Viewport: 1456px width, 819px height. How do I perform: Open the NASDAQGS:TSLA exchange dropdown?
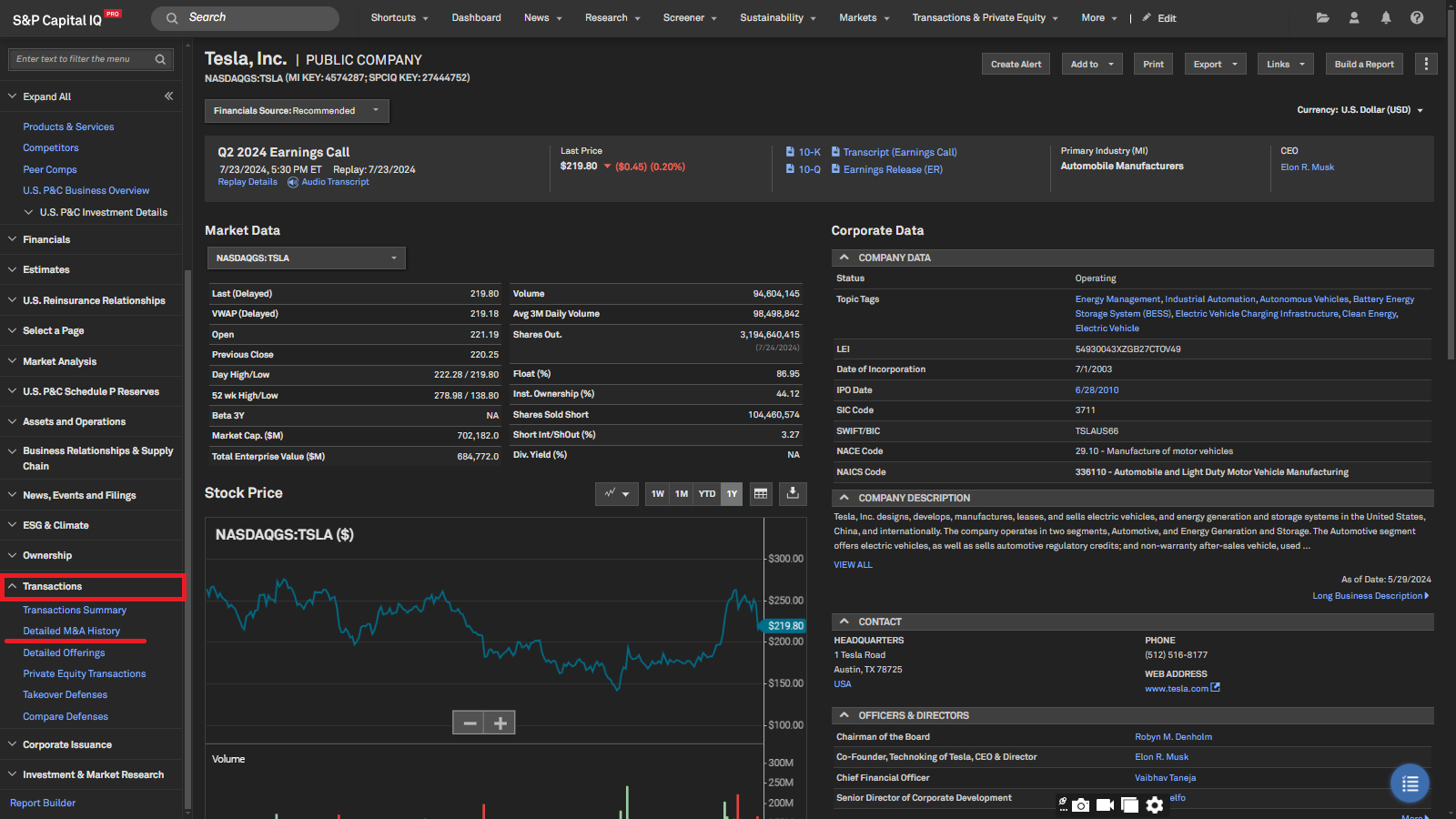click(x=306, y=258)
